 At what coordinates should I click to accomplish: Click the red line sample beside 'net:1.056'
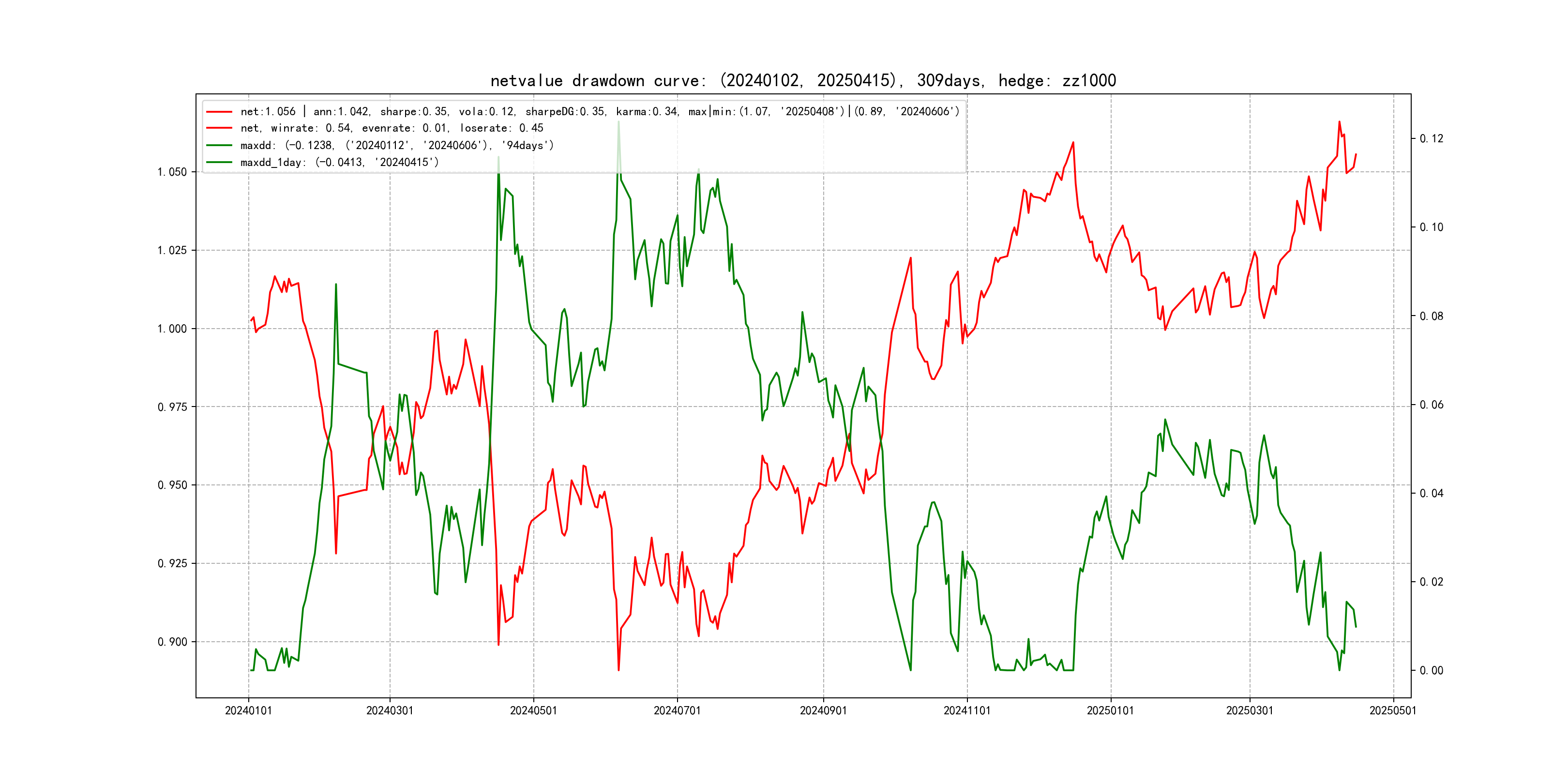(219, 112)
